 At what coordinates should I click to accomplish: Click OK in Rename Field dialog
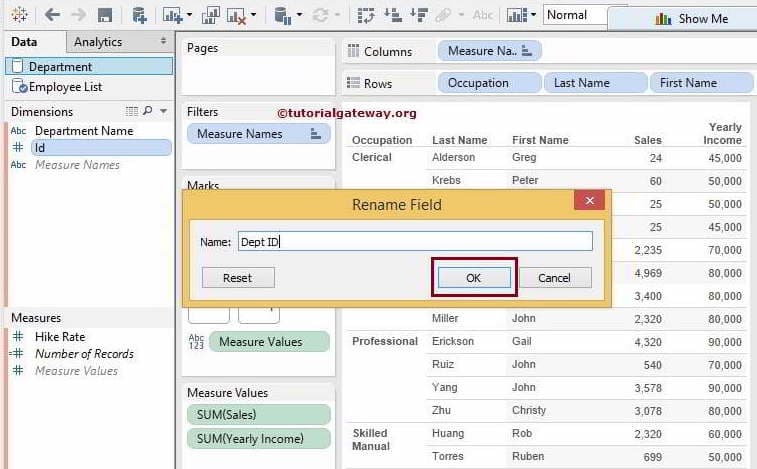pos(474,278)
